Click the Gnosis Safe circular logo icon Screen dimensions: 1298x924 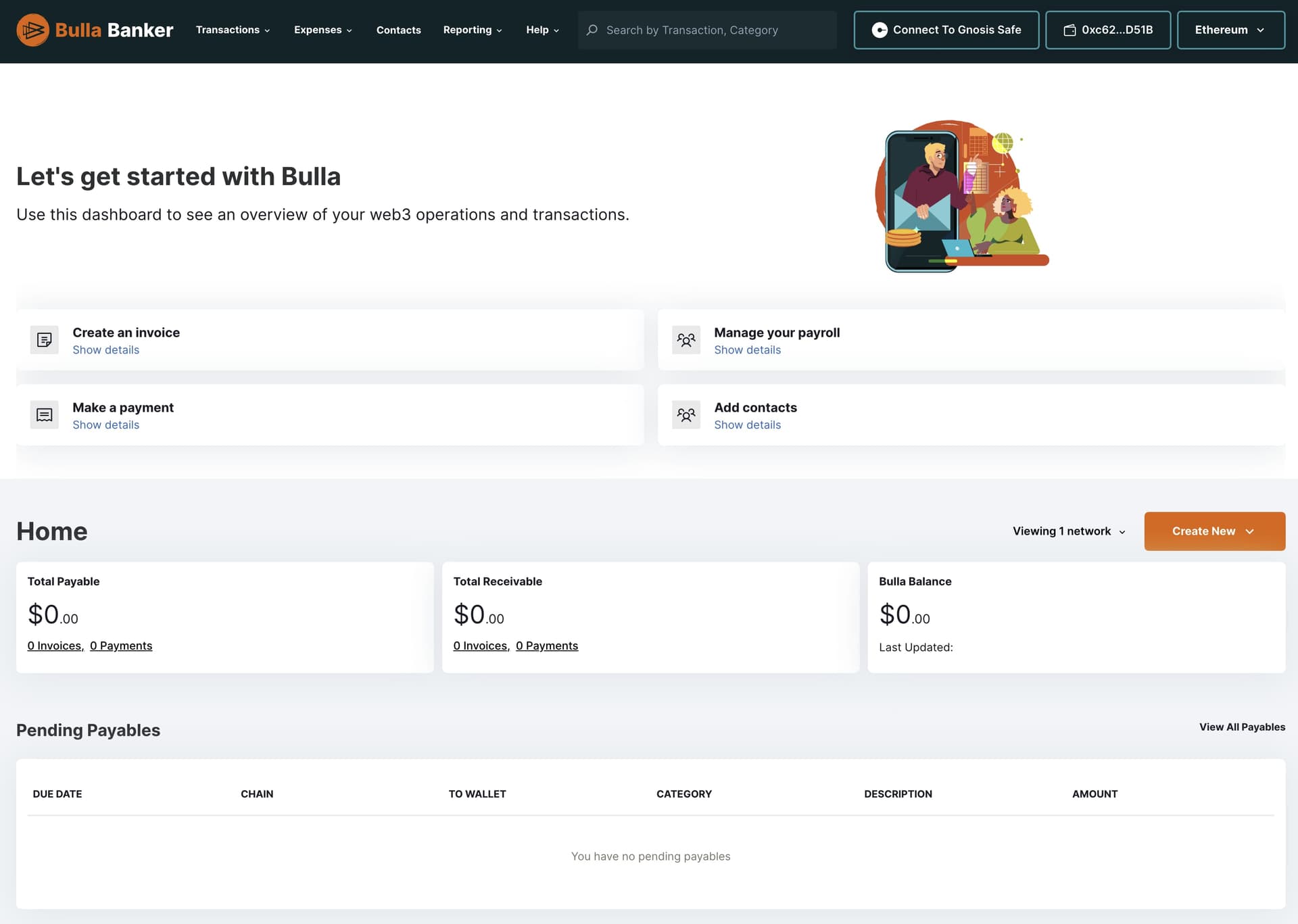tap(880, 30)
